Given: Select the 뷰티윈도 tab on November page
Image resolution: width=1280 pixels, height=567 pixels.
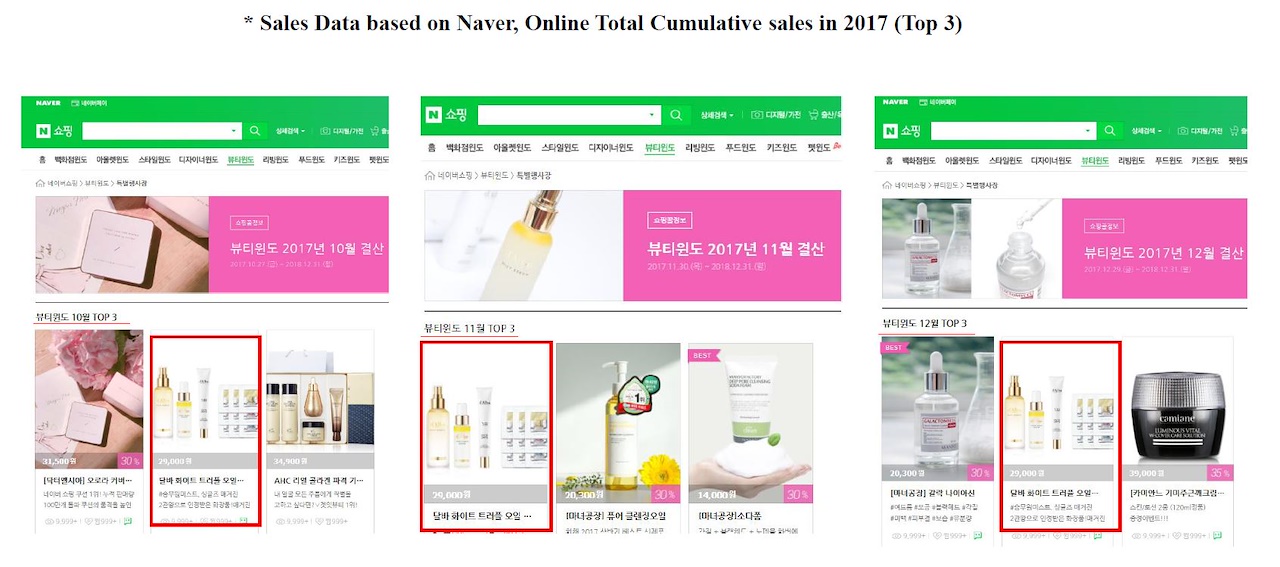Looking at the screenshot, I should 659,148.
